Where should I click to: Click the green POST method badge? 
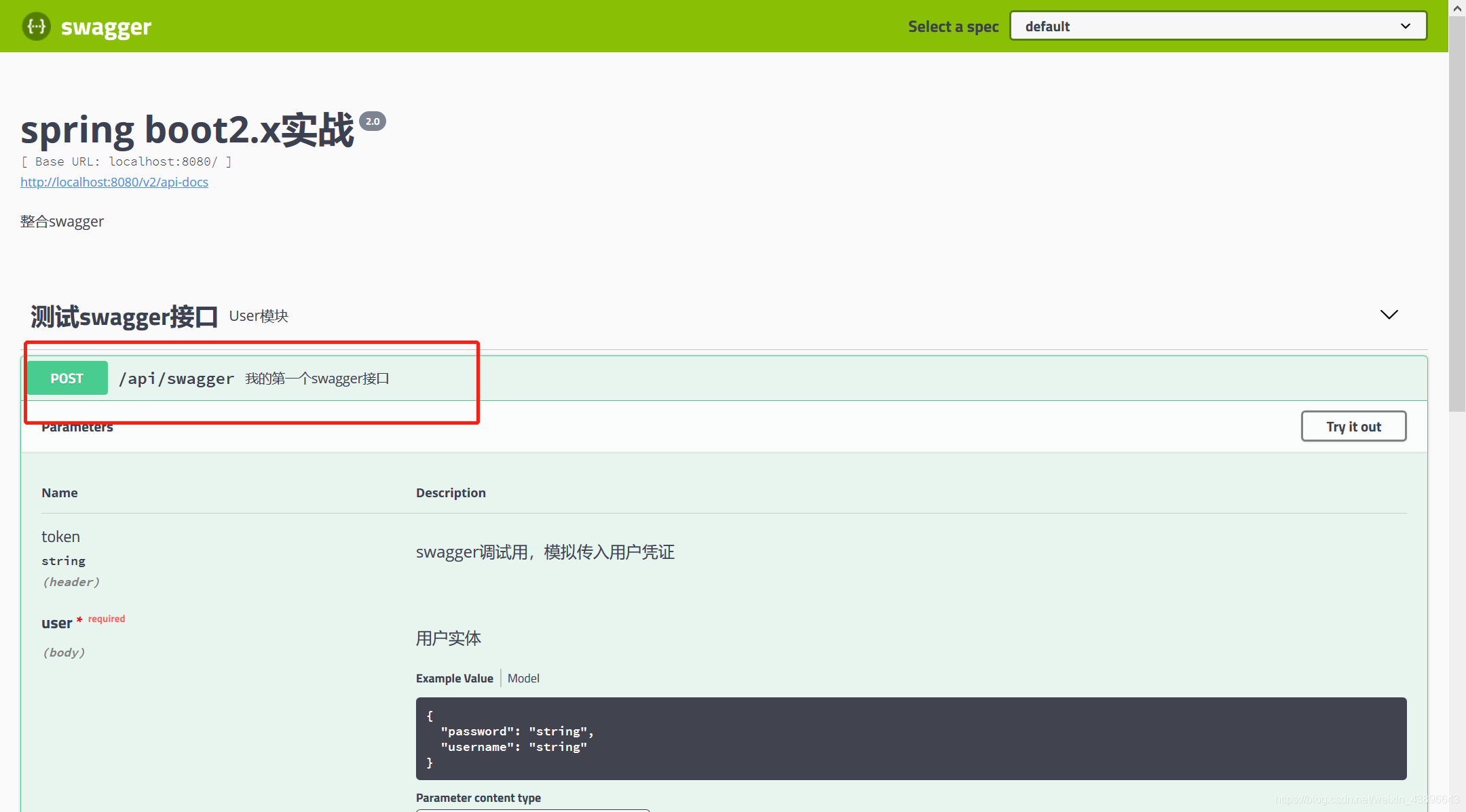point(67,379)
